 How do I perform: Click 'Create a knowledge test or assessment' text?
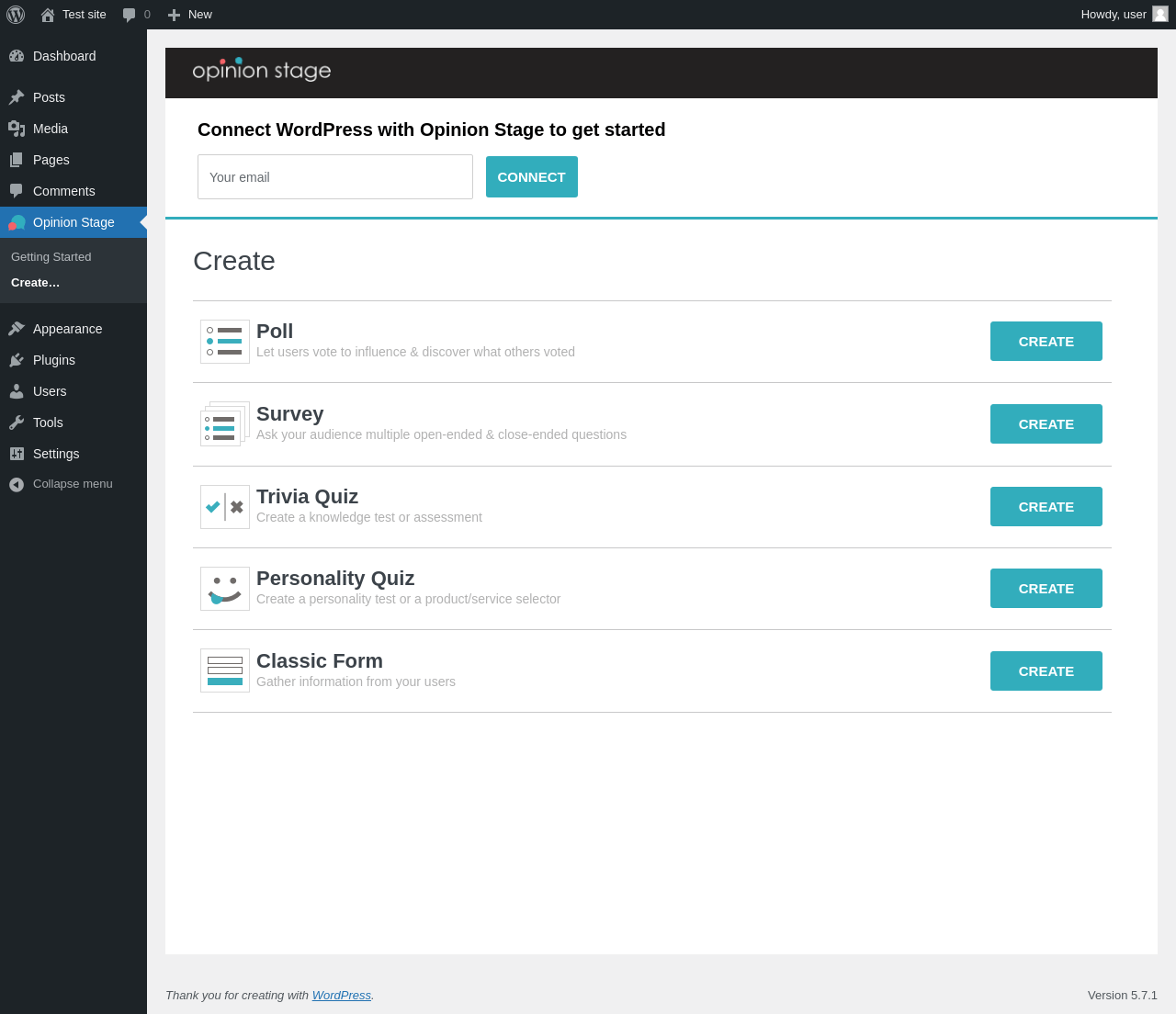[x=369, y=517]
